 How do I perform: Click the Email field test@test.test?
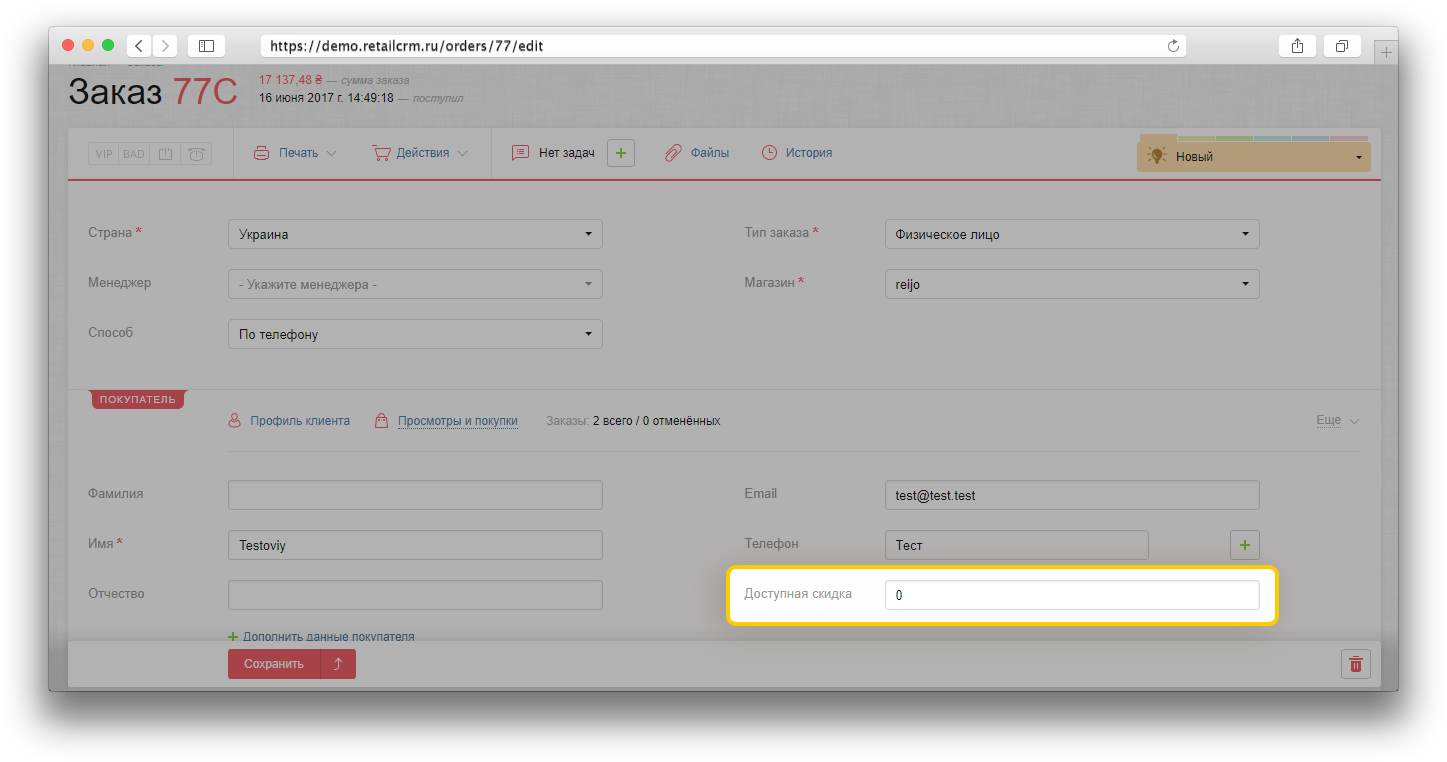point(1072,495)
